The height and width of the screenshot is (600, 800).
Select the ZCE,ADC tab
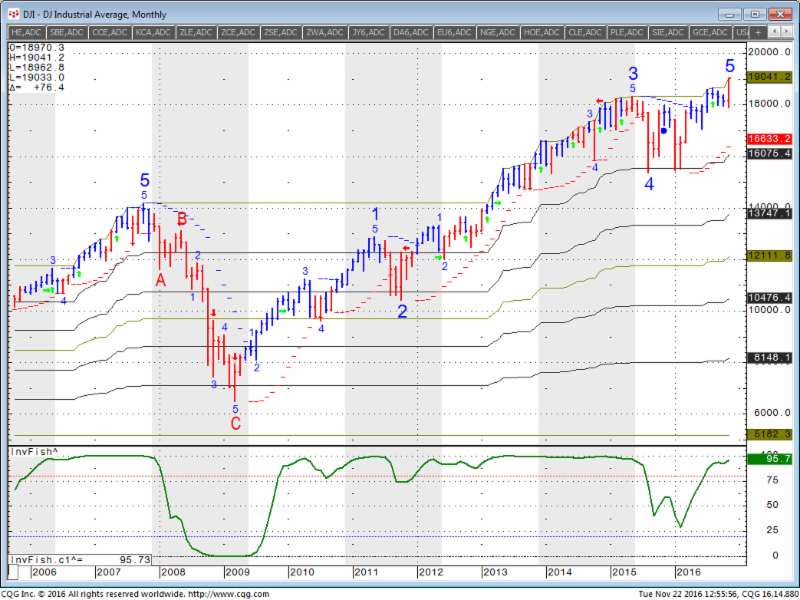pyautogui.click(x=238, y=32)
